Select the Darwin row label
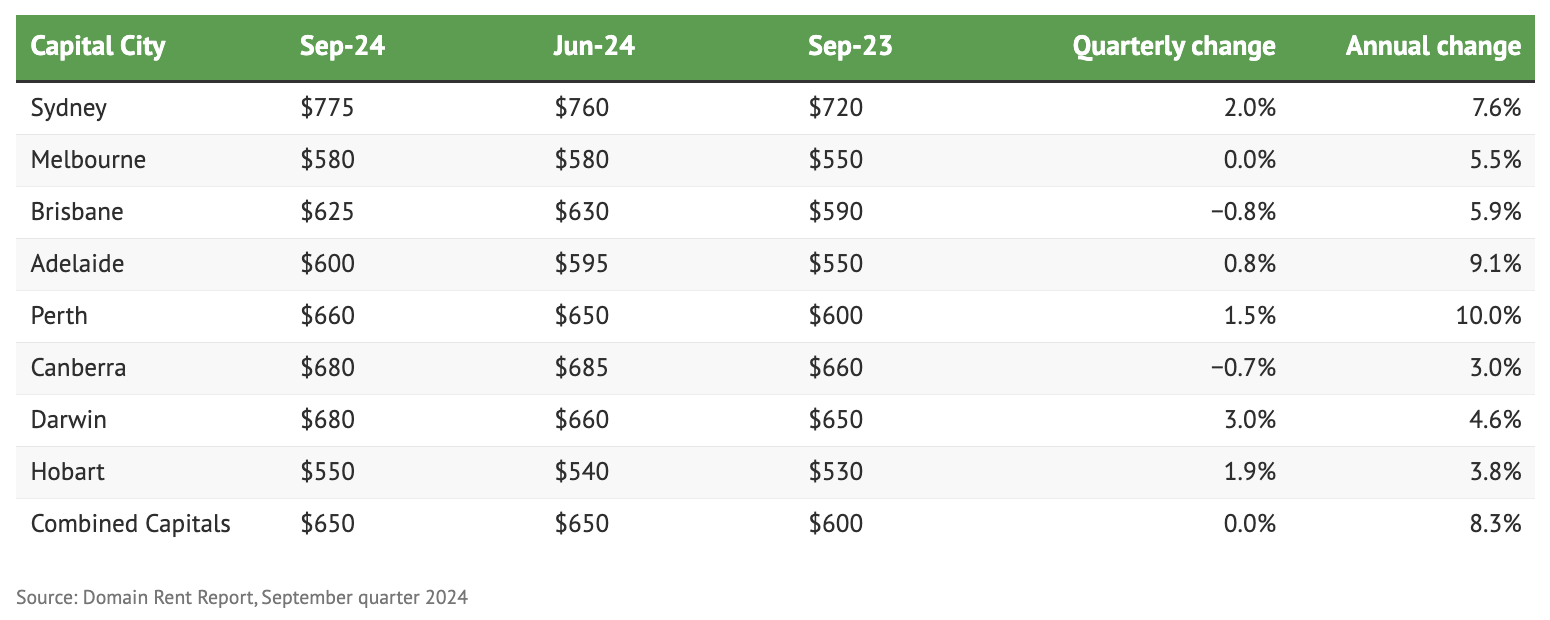Screen dimensions: 1550x620 (68, 420)
